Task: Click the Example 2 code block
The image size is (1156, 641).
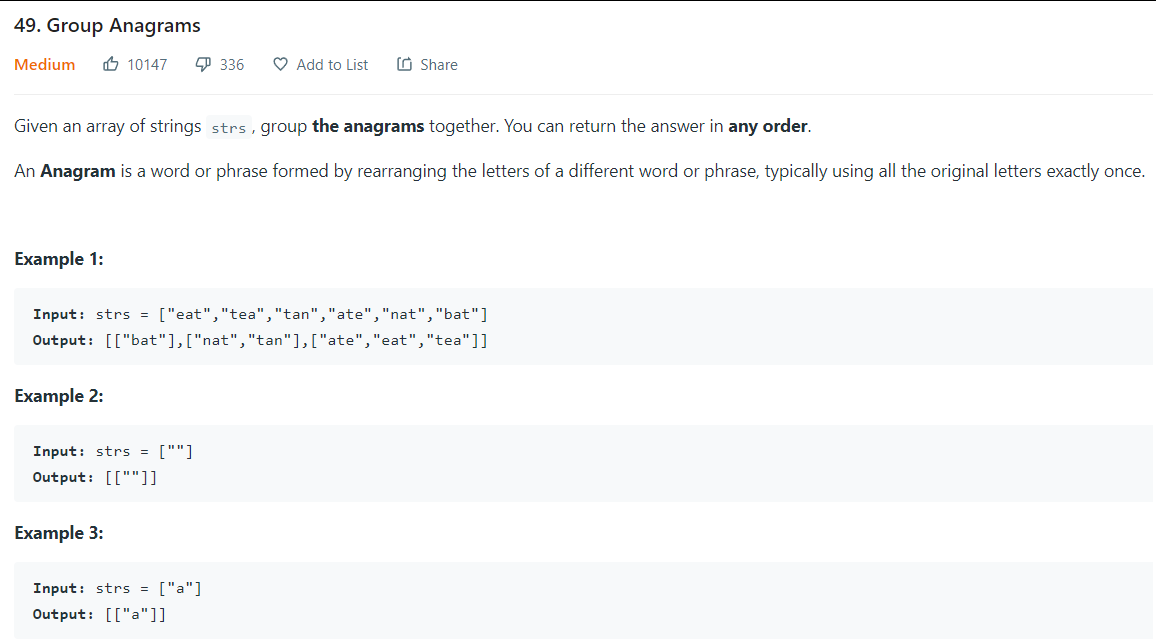Action: 583,464
